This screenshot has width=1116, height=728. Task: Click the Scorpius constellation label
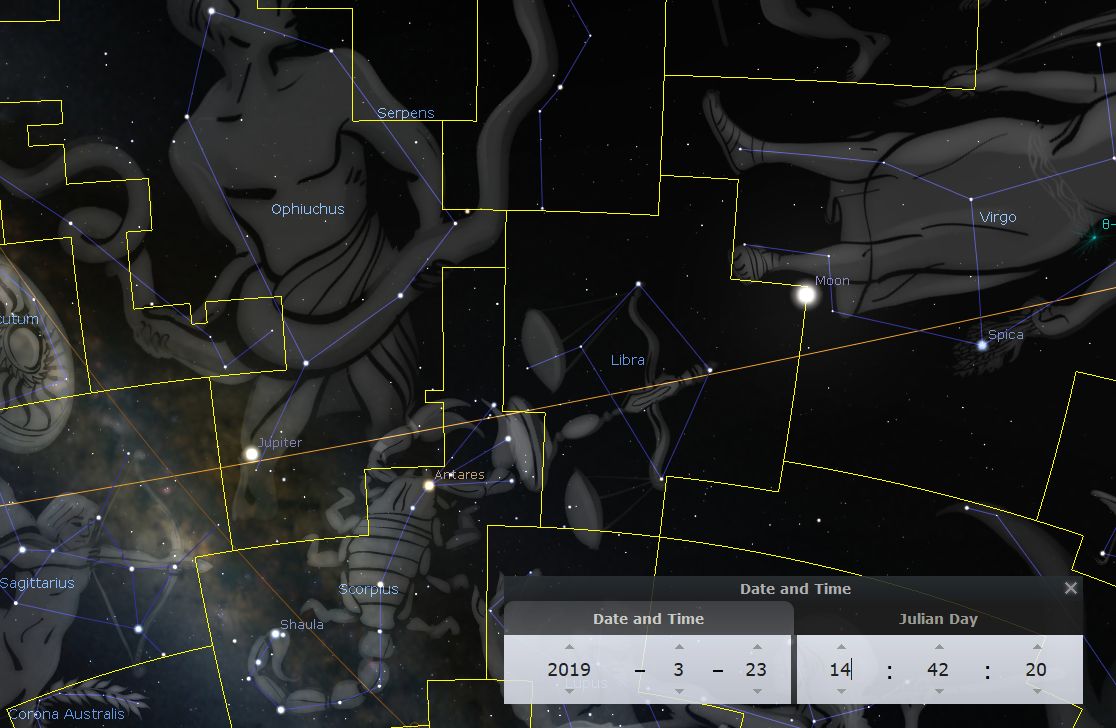click(x=369, y=589)
